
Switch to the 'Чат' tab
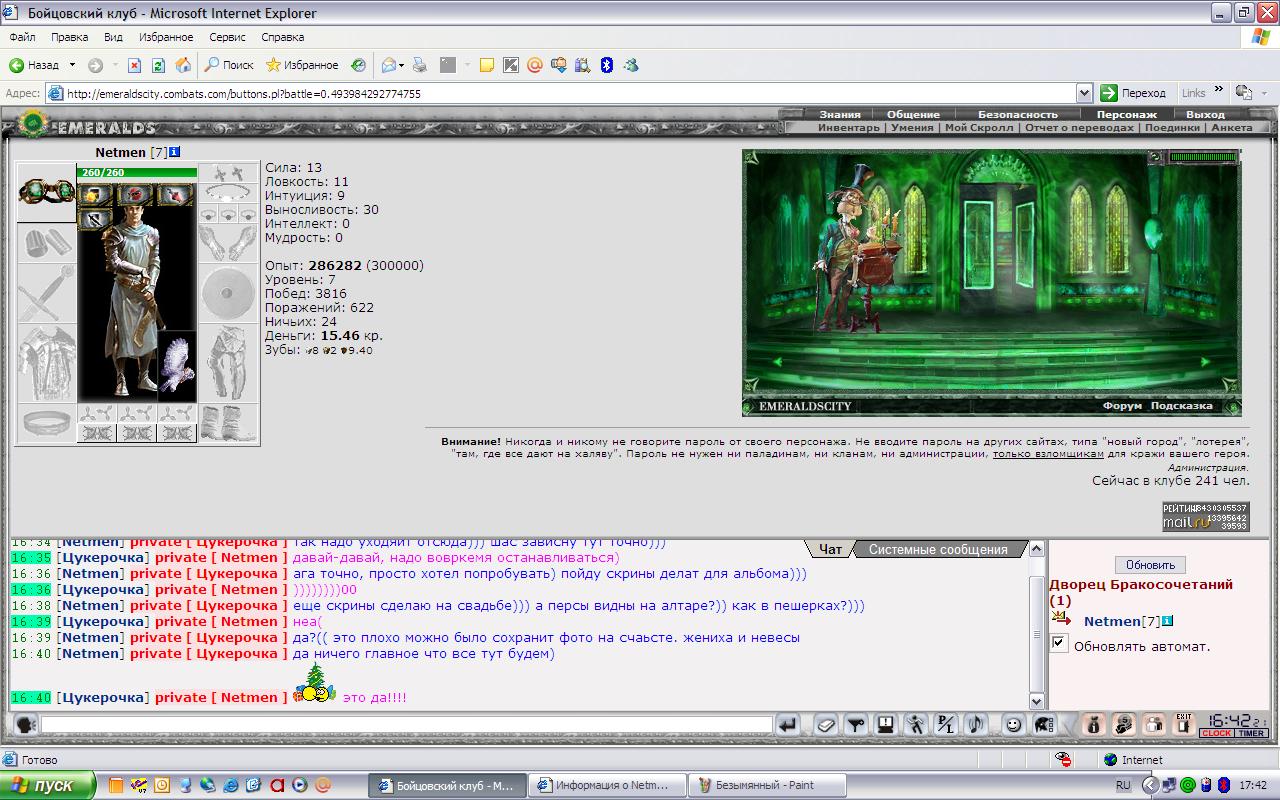tap(830, 549)
